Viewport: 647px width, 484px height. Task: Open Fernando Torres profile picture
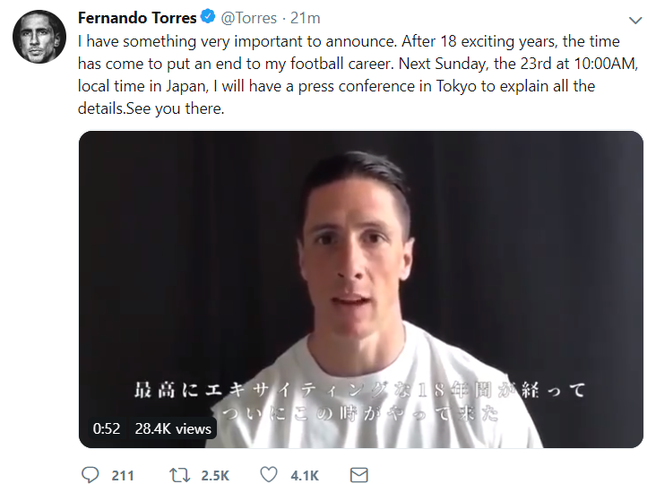coord(39,37)
